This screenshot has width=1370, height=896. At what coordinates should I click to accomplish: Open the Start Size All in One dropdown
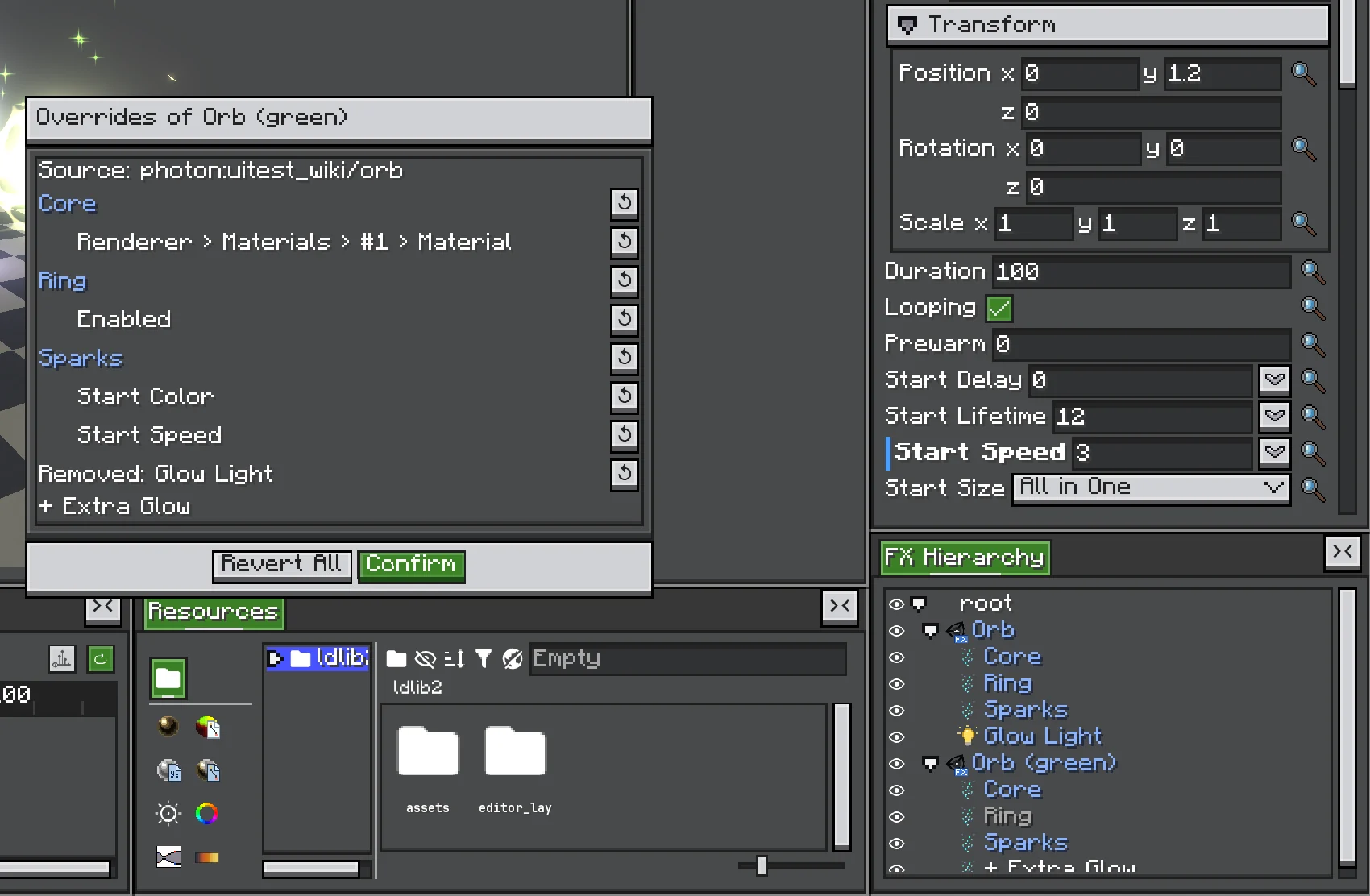tap(1151, 488)
